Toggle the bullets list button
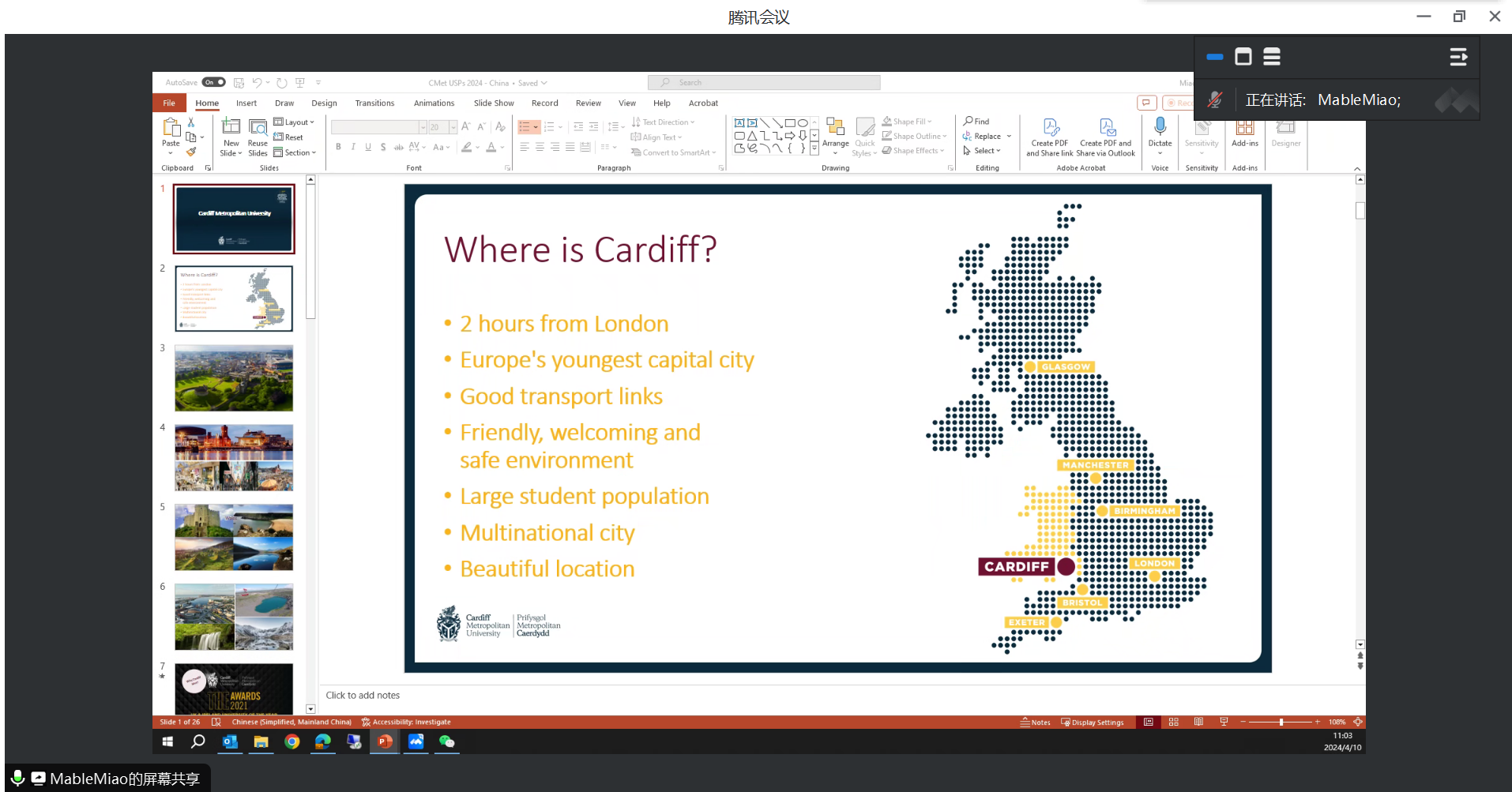 click(525, 127)
